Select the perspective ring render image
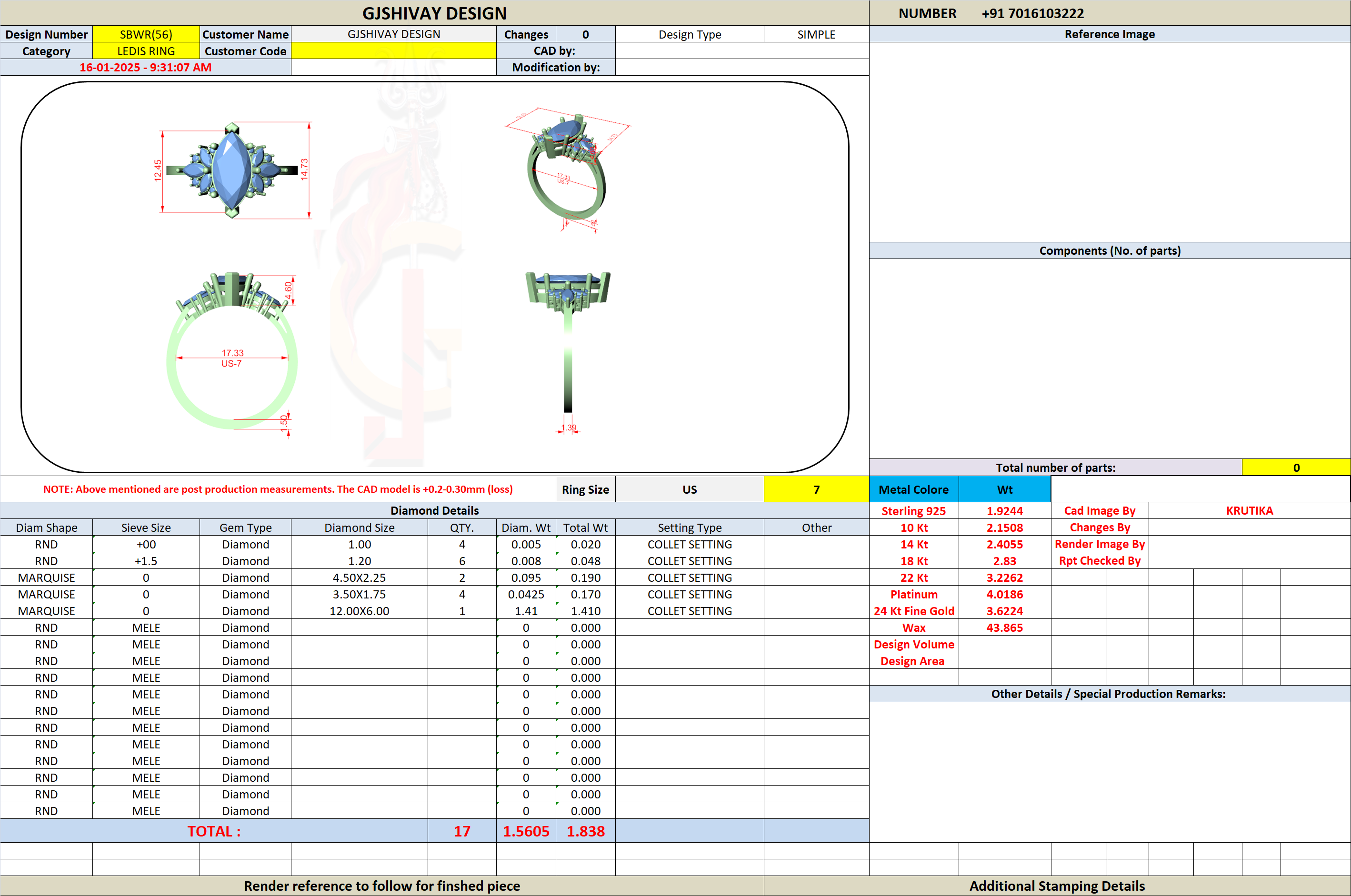This screenshot has width=1351, height=896. (567, 169)
